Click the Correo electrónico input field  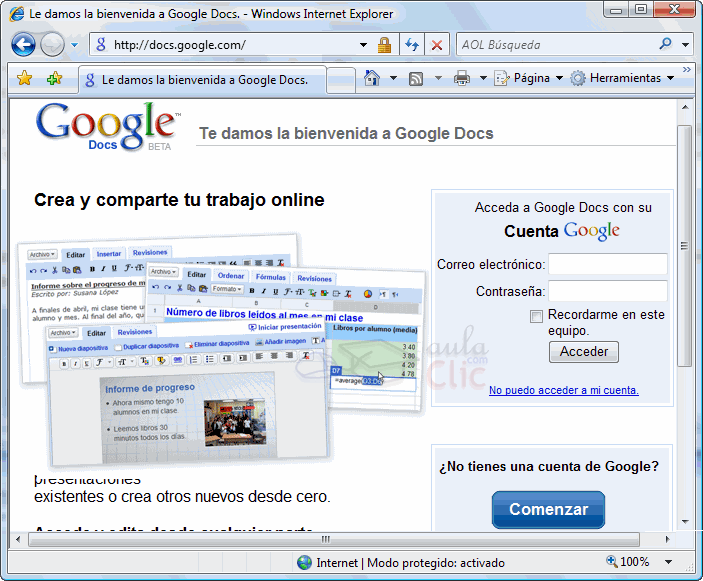pyautogui.click(x=608, y=264)
